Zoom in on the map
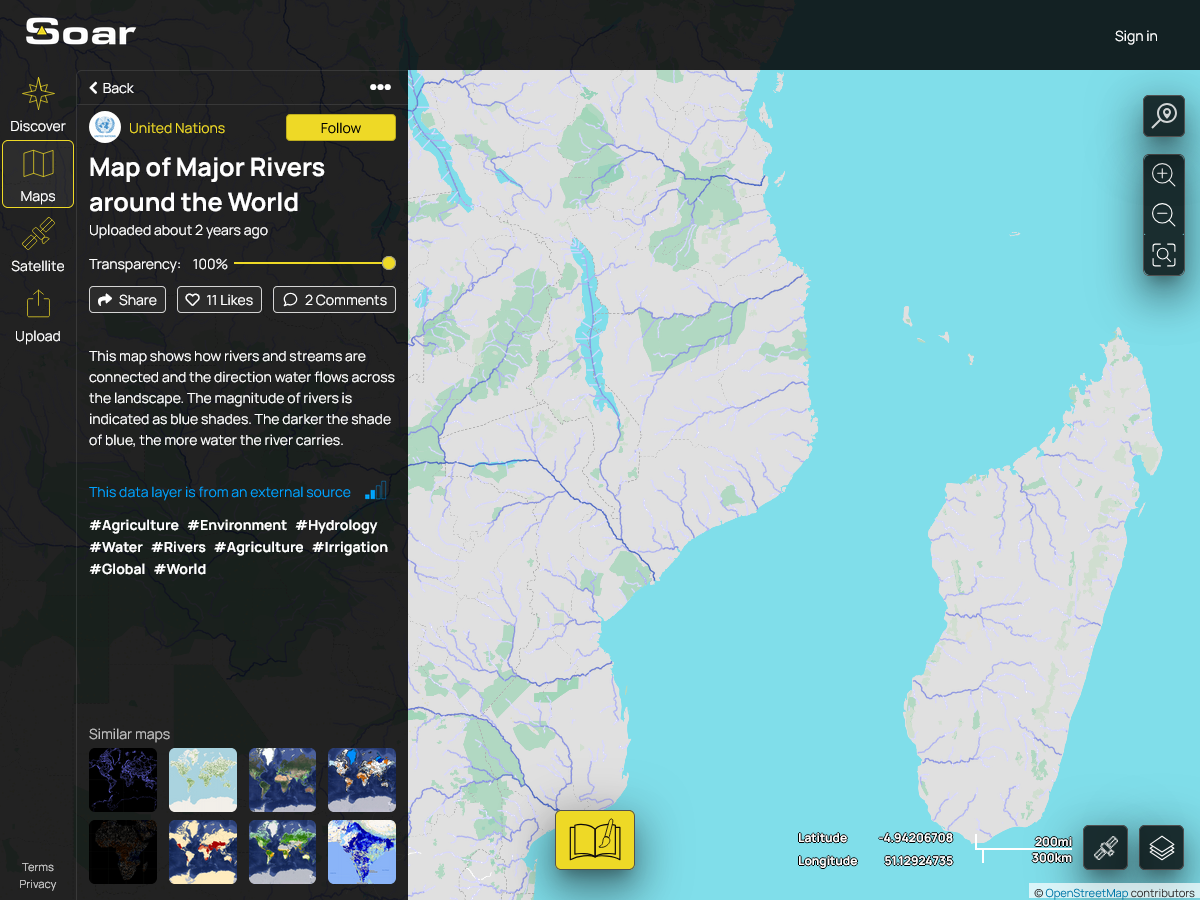The height and width of the screenshot is (900, 1200). [1163, 175]
